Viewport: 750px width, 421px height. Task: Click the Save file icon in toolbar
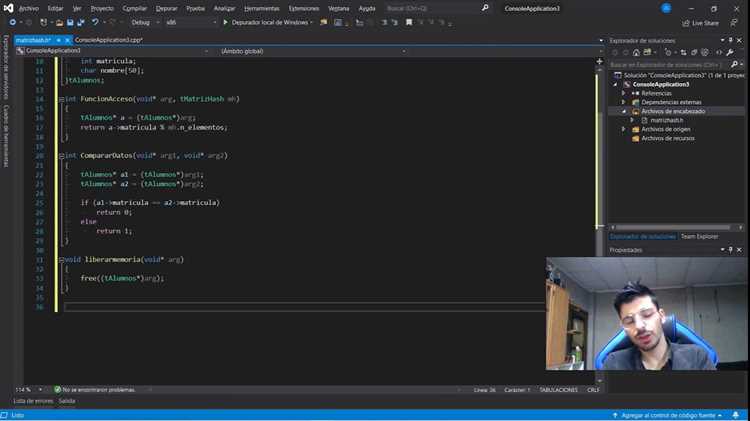click(x=70, y=22)
